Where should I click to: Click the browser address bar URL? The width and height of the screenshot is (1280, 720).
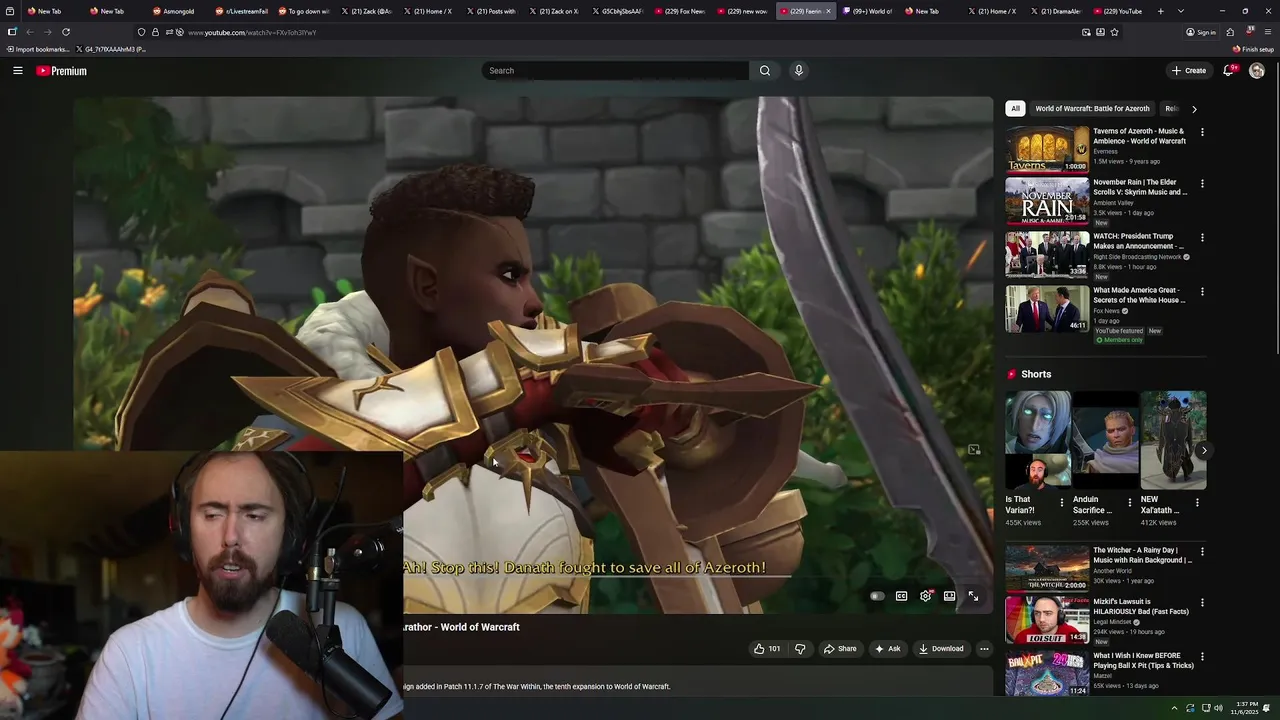click(252, 32)
